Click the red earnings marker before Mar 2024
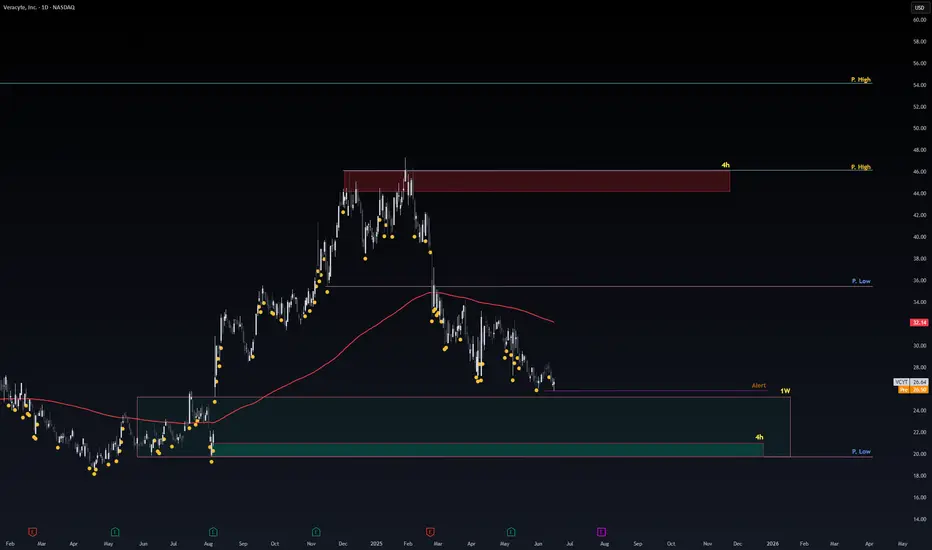 coord(32,532)
